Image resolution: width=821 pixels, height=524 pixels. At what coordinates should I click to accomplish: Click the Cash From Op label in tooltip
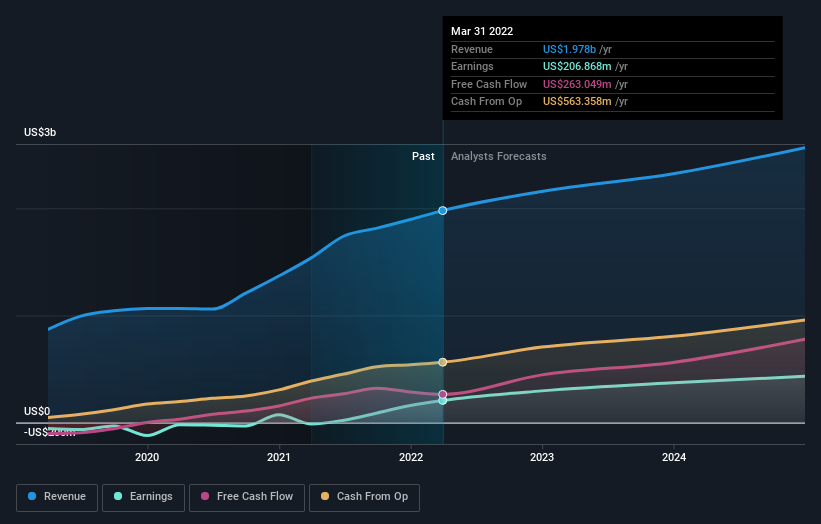tap(486, 102)
